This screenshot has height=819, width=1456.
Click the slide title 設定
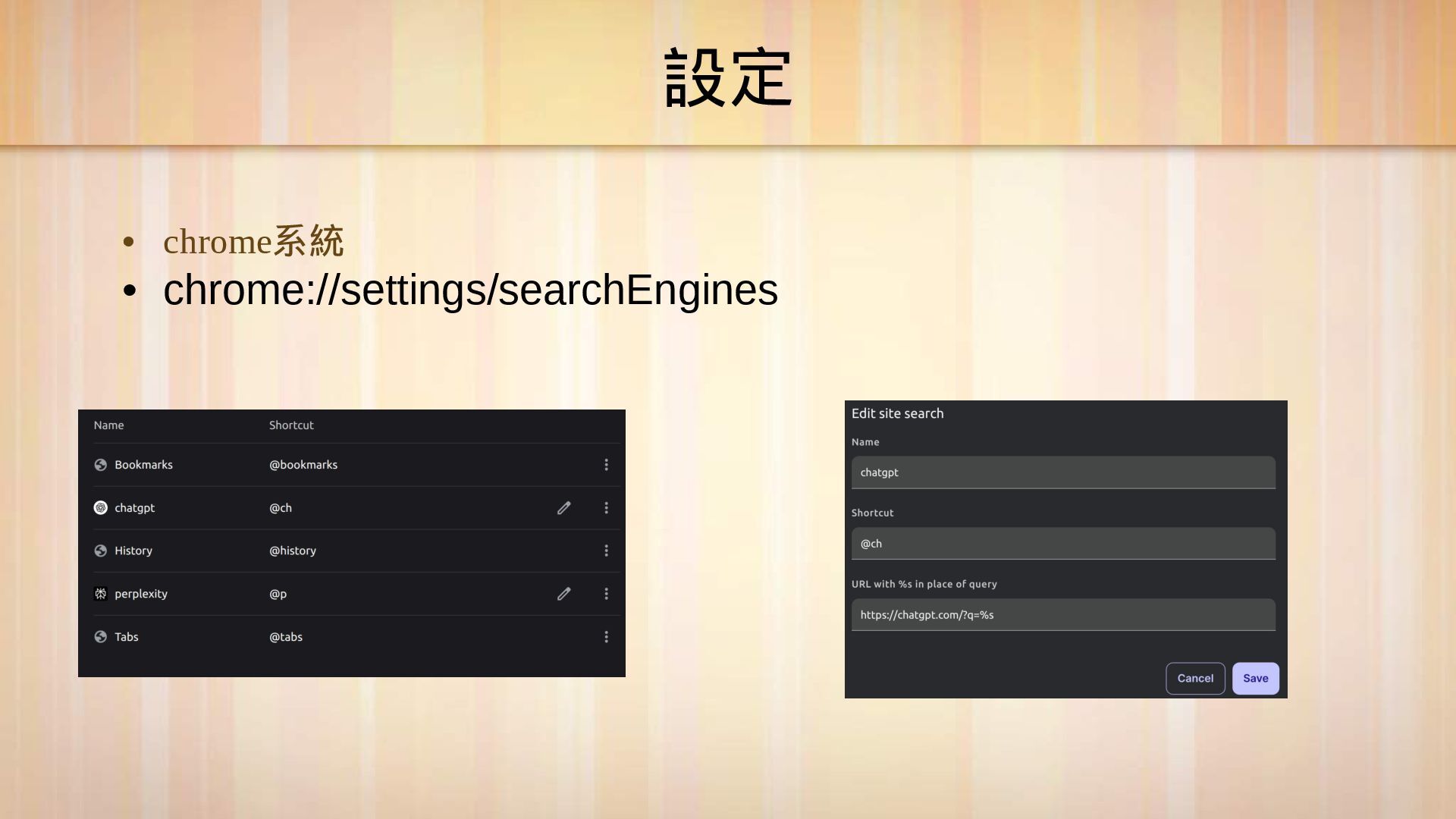point(728,77)
